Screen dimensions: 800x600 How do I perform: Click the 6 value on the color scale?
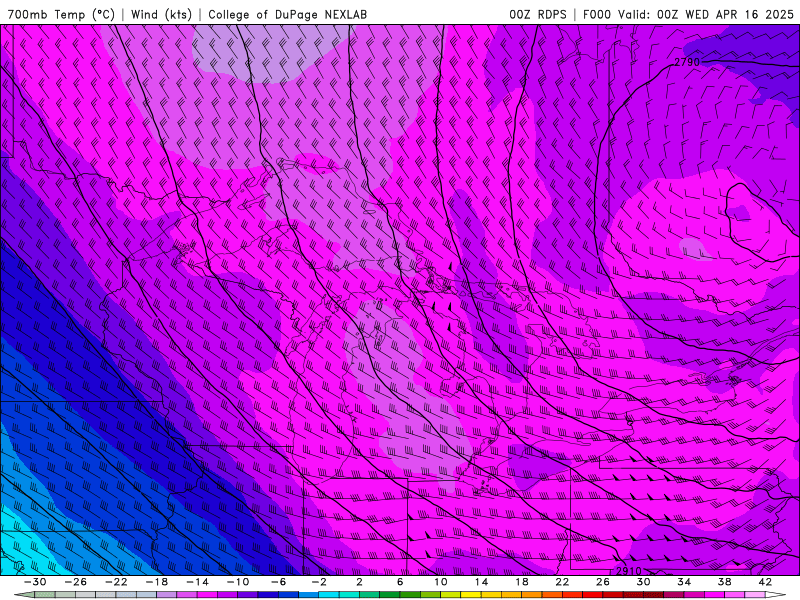[400, 582]
